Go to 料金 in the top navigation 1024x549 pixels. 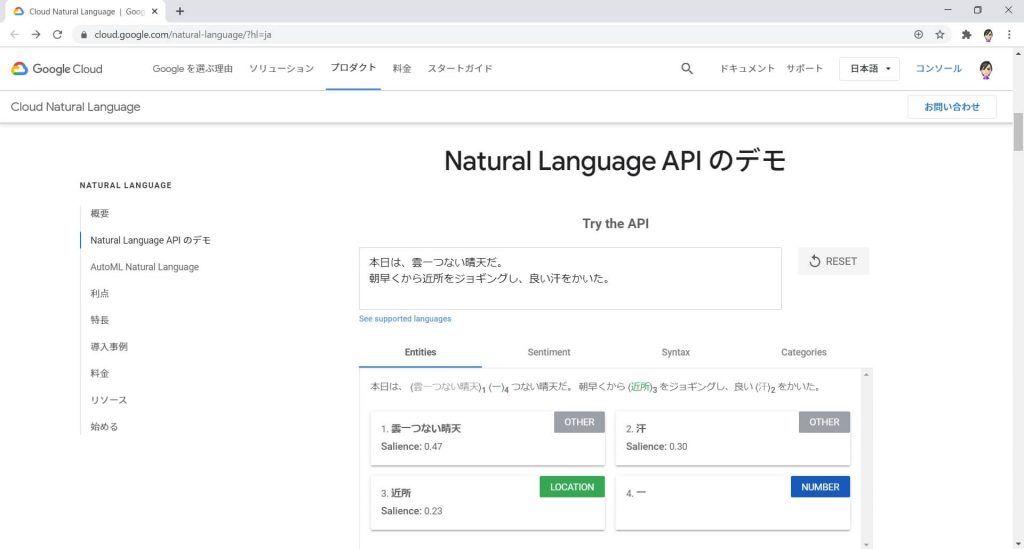(x=402, y=69)
